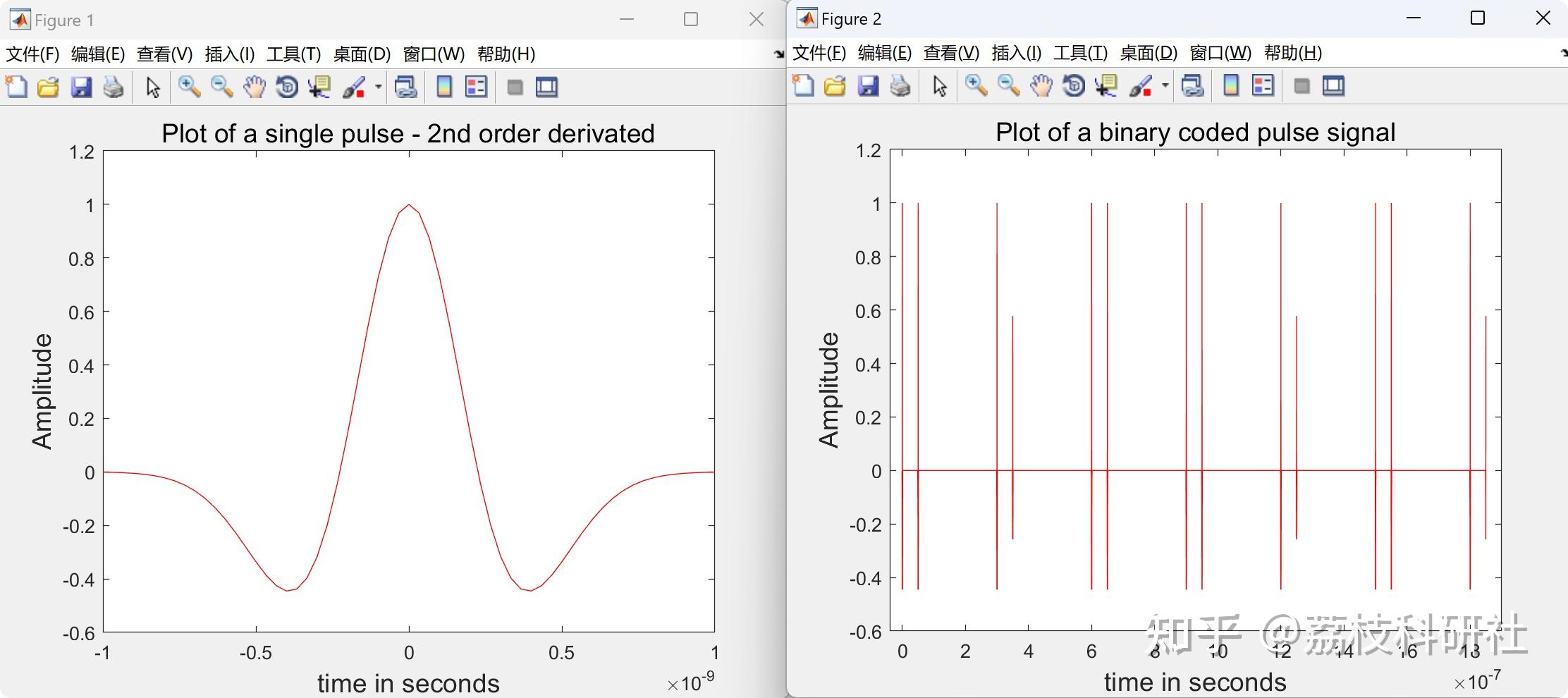Enable Rotate 3D tool in Figure 1

(x=287, y=87)
